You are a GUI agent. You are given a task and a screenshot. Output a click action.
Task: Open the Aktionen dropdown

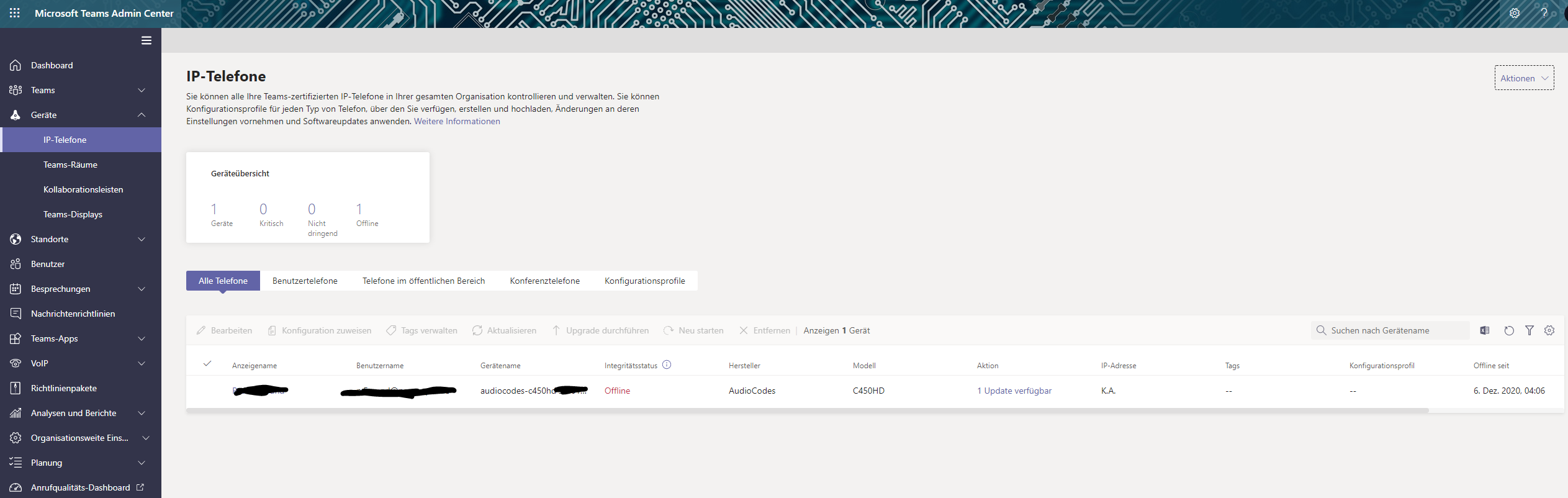[x=1524, y=78]
